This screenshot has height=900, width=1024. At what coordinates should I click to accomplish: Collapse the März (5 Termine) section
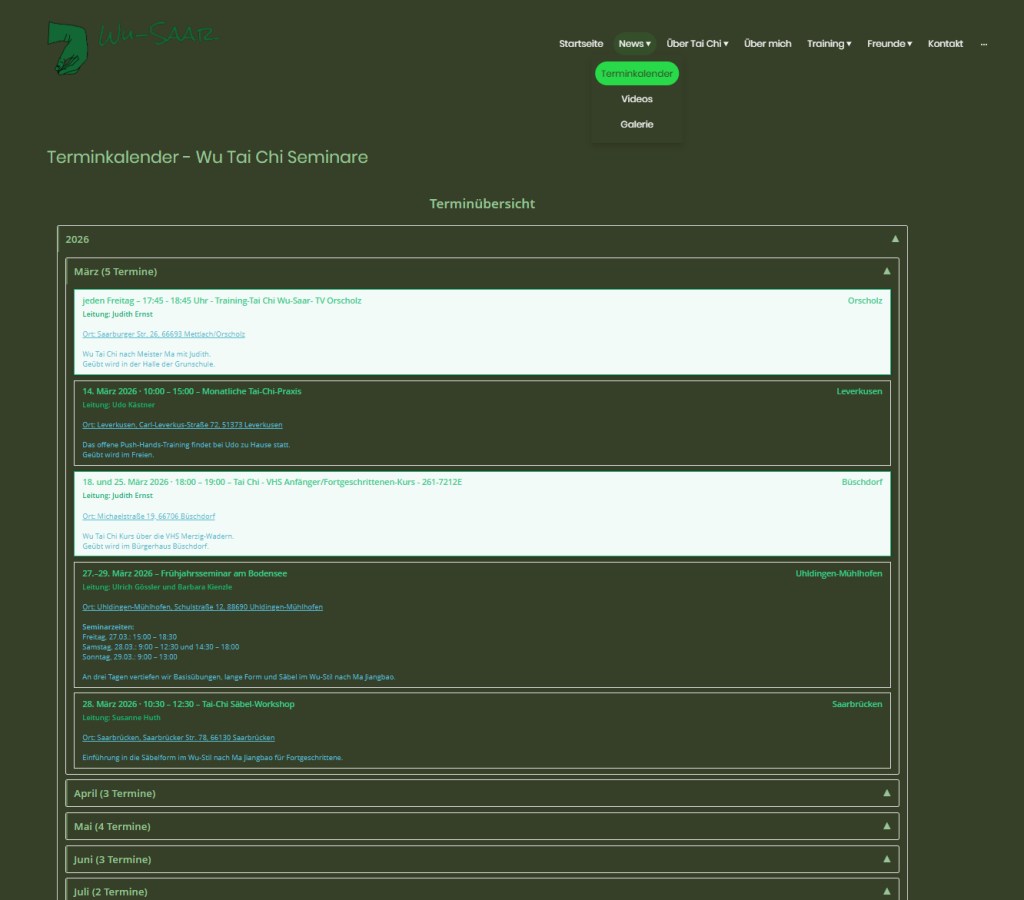(x=886, y=271)
